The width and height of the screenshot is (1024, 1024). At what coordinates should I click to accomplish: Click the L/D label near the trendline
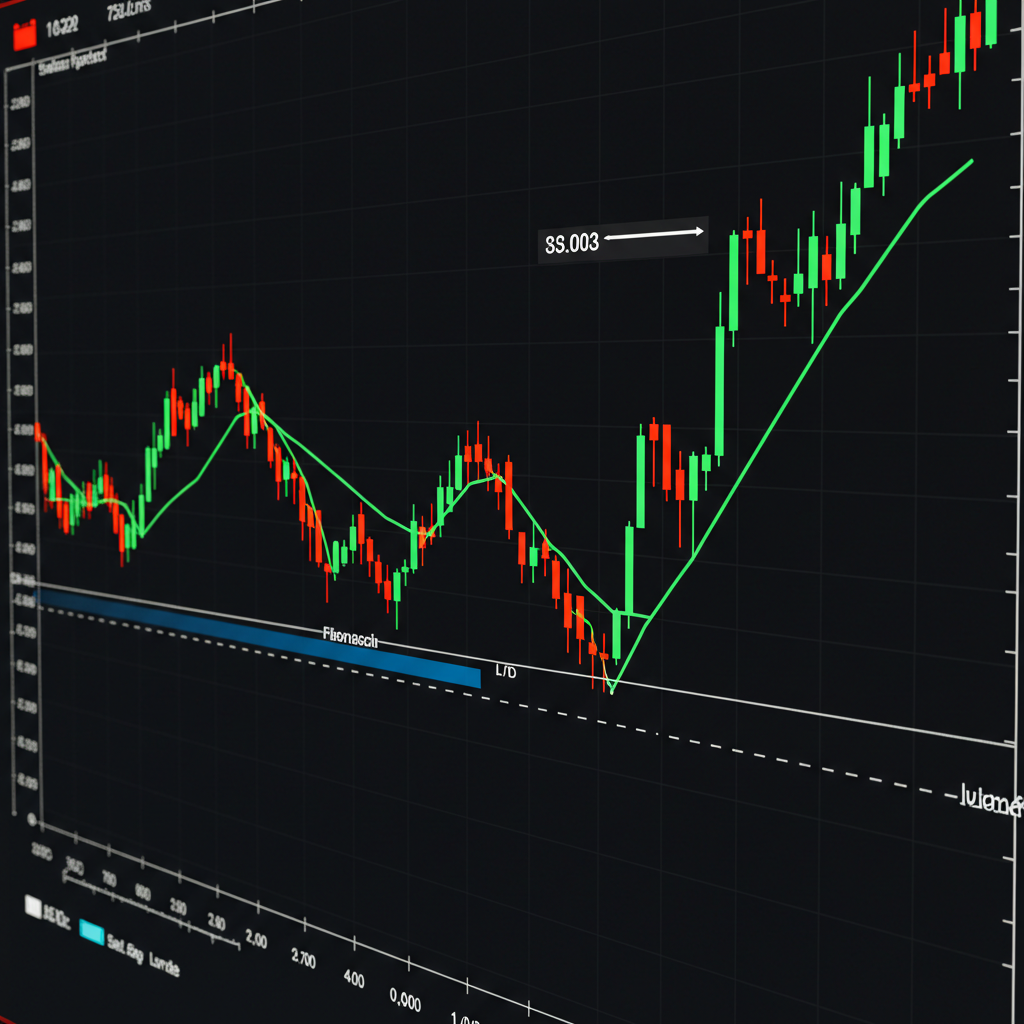[505, 670]
